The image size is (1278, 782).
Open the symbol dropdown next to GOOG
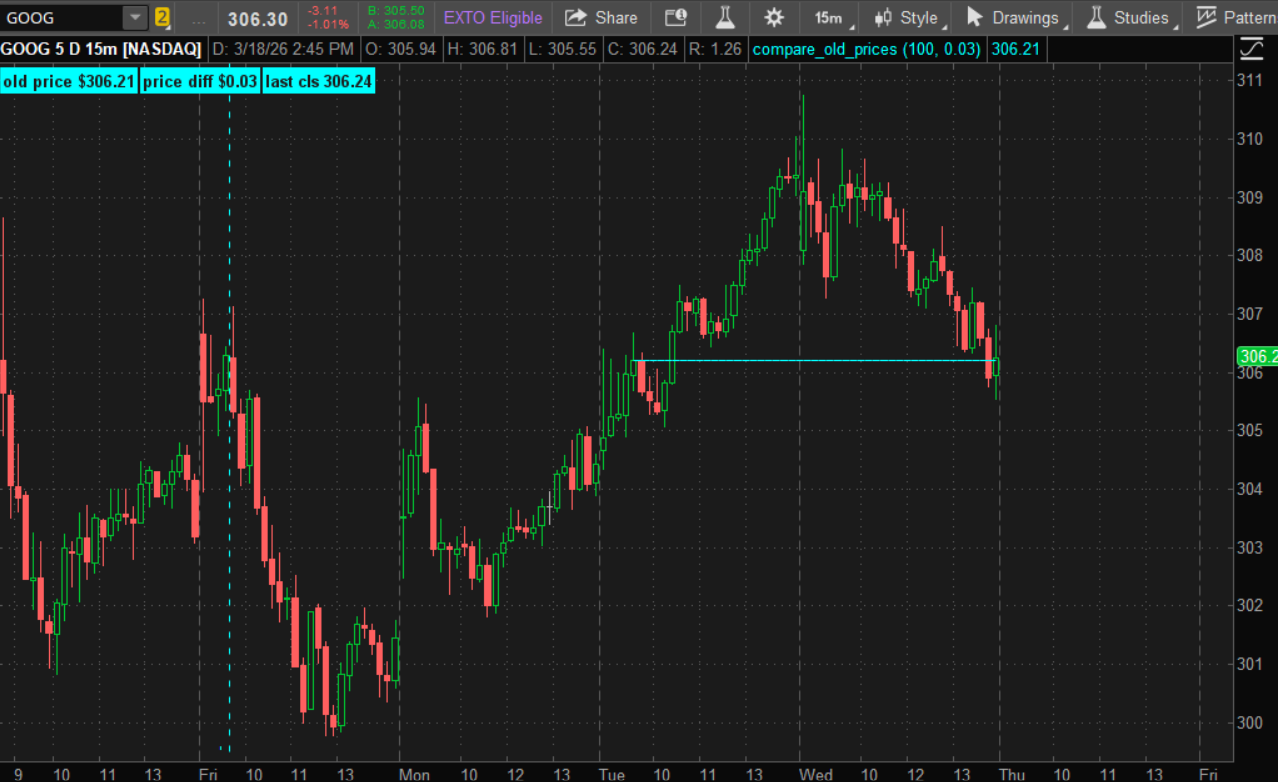(x=134, y=18)
